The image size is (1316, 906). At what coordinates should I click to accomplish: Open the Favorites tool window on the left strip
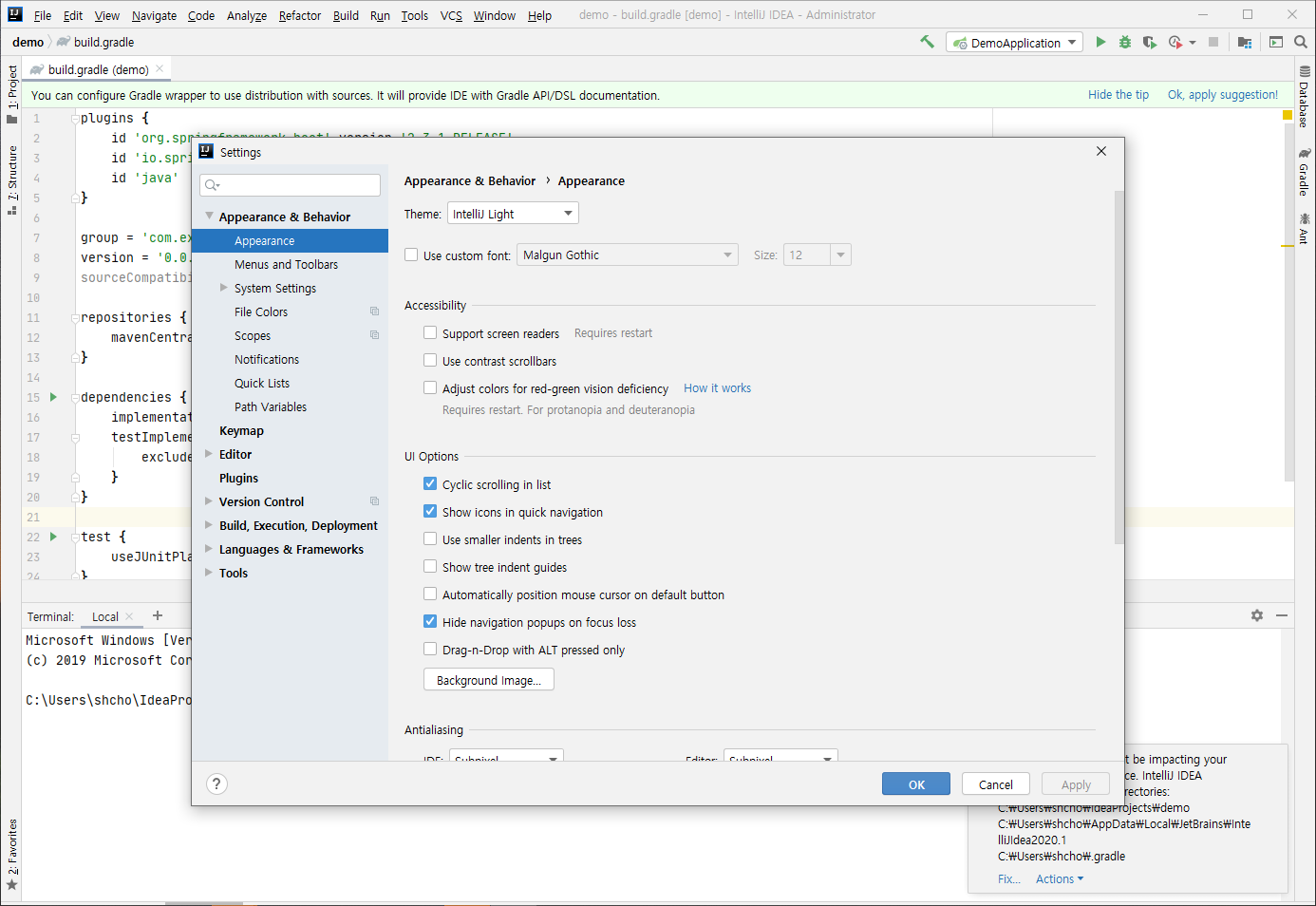click(x=11, y=854)
